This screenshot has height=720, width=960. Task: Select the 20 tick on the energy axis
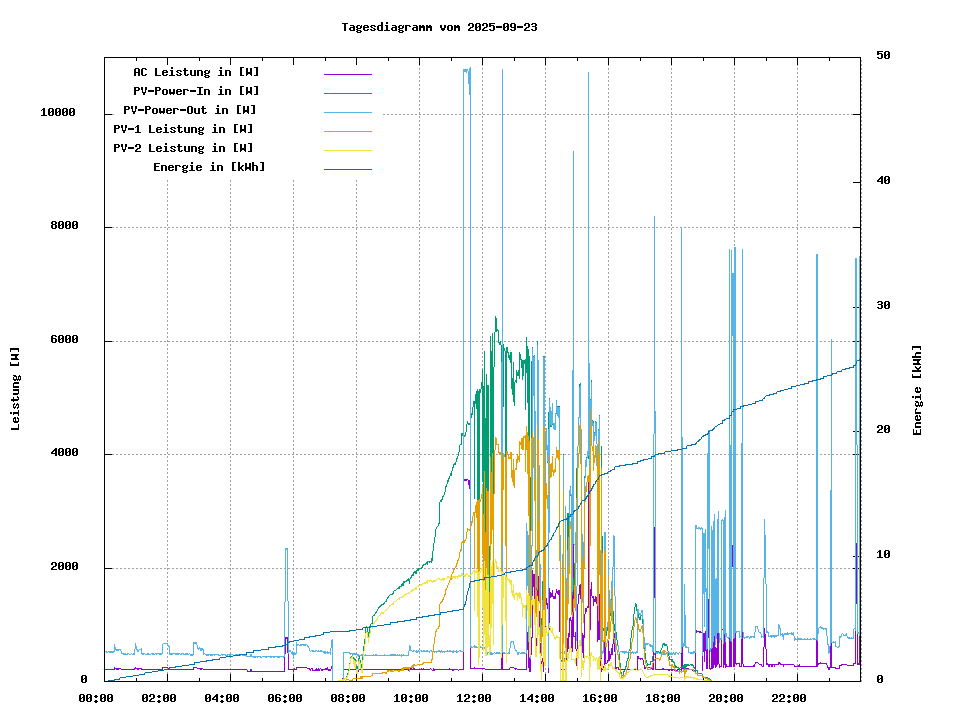[883, 430]
